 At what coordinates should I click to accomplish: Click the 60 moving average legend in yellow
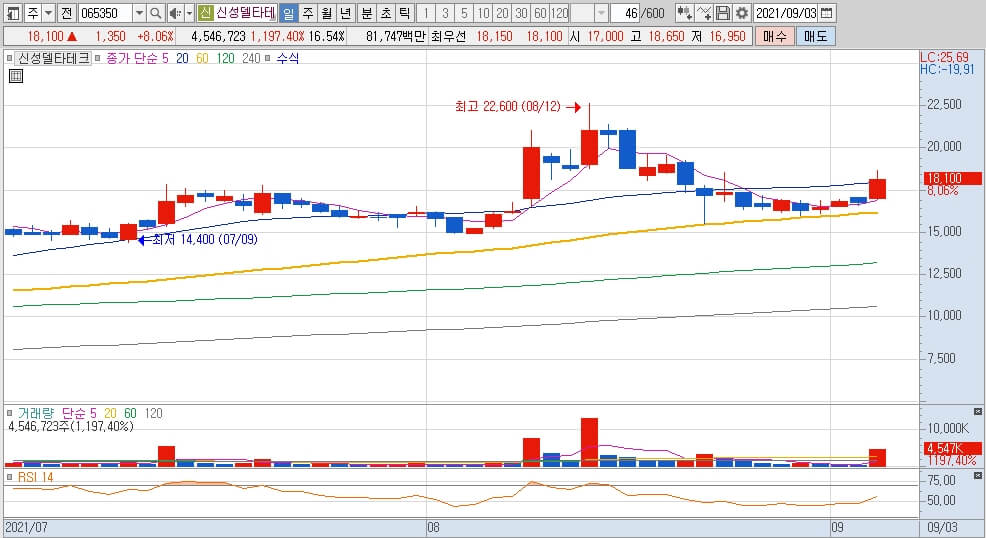202,58
